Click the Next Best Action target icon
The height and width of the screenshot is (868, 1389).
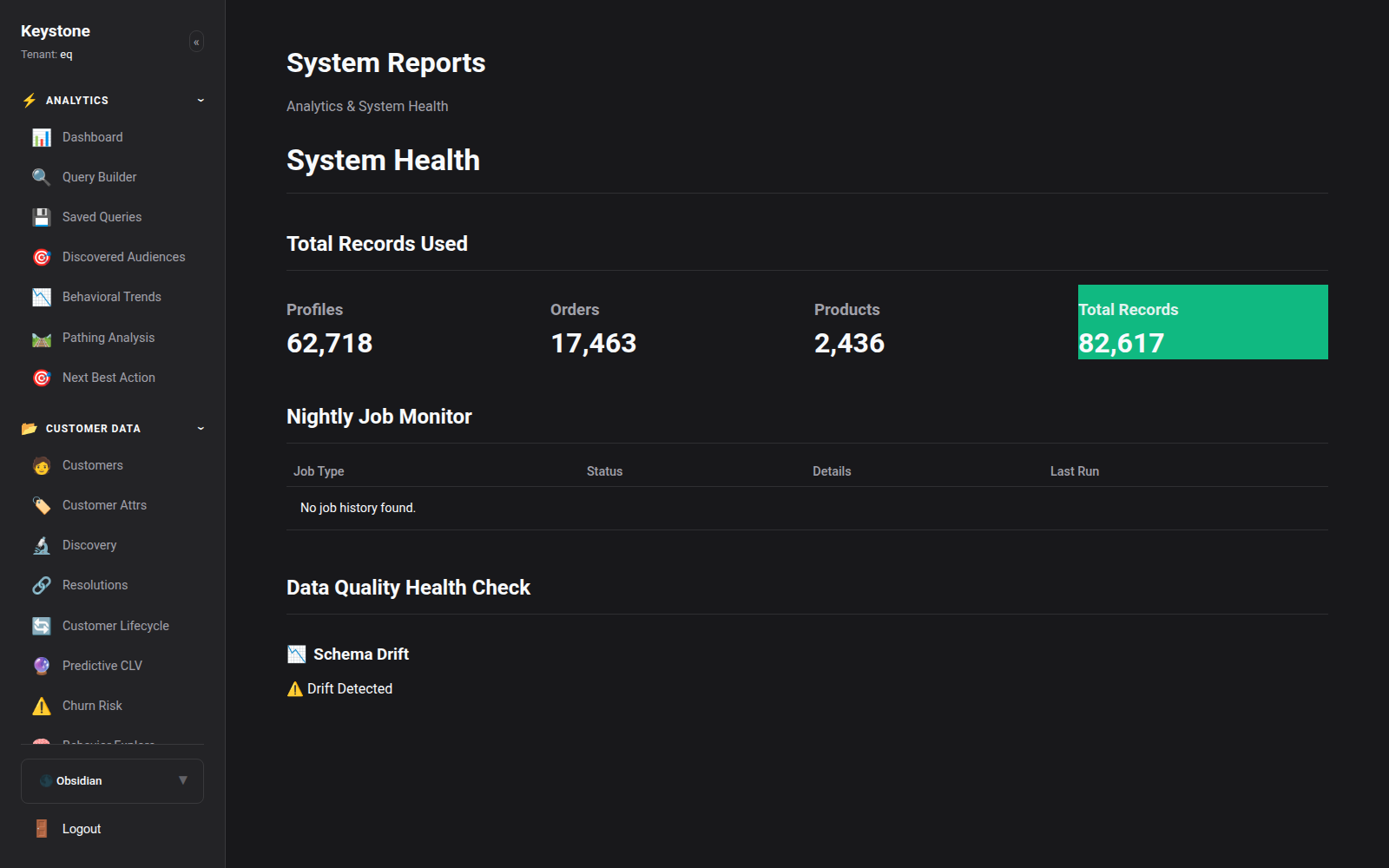(42, 378)
